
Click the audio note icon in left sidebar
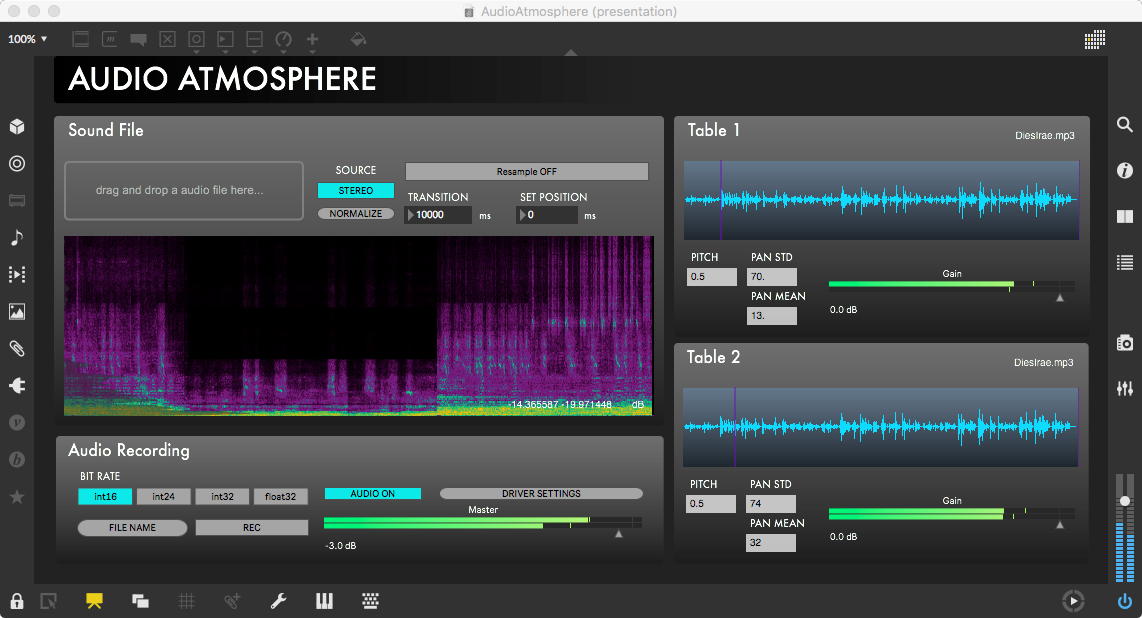coord(17,237)
